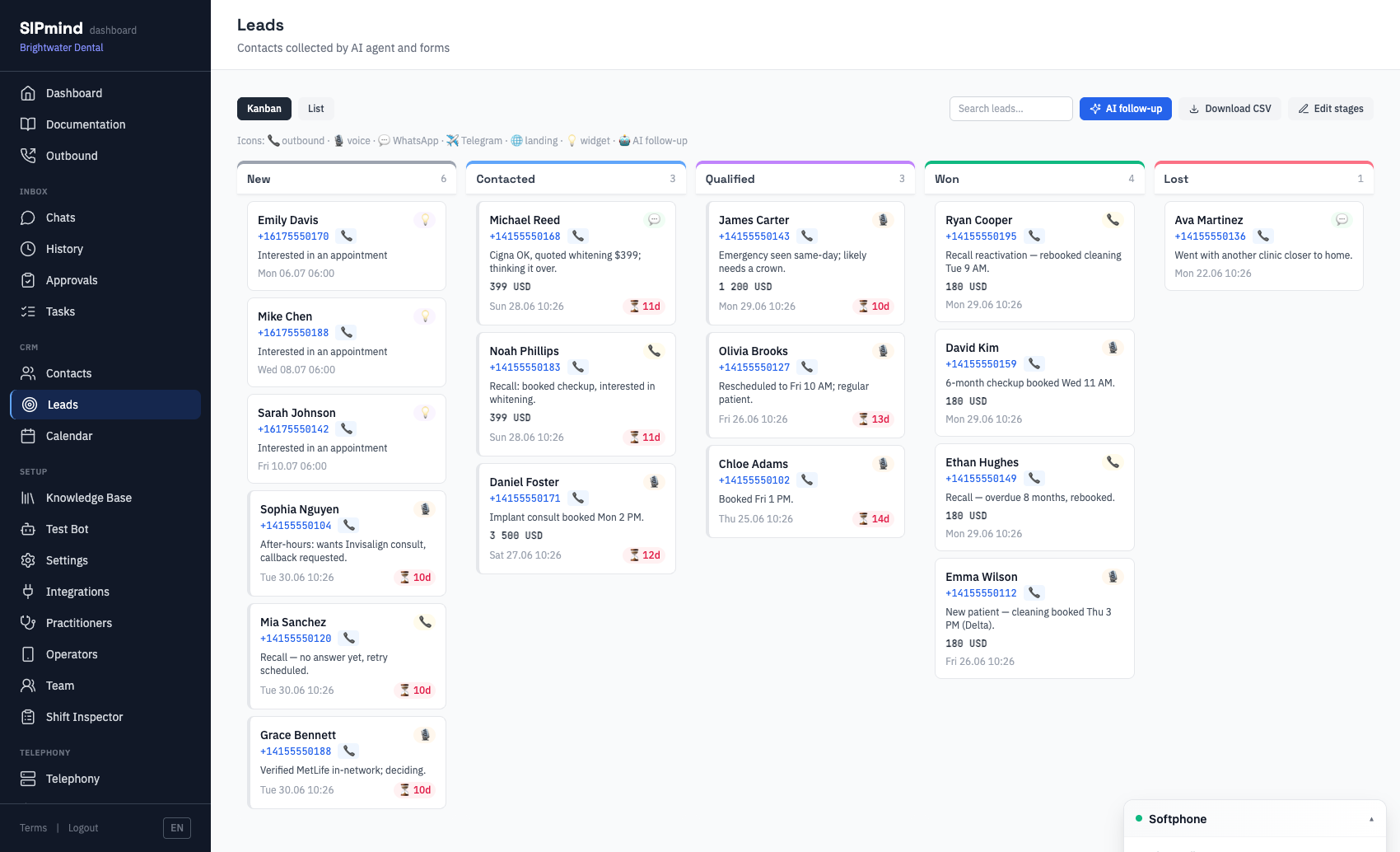Click the Logout link
Image resolution: width=1400 pixels, height=852 pixels.
[83, 828]
